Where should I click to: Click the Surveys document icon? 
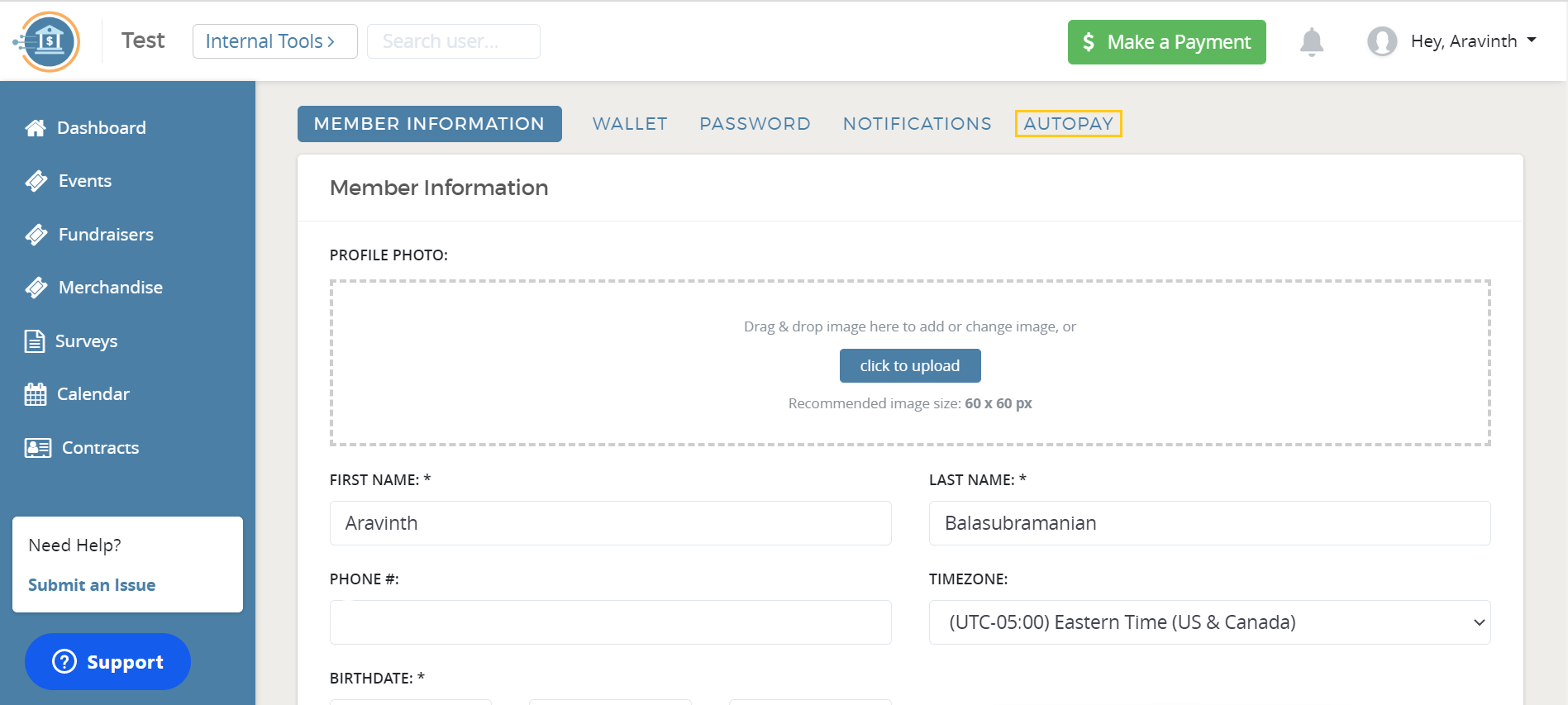coord(35,341)
